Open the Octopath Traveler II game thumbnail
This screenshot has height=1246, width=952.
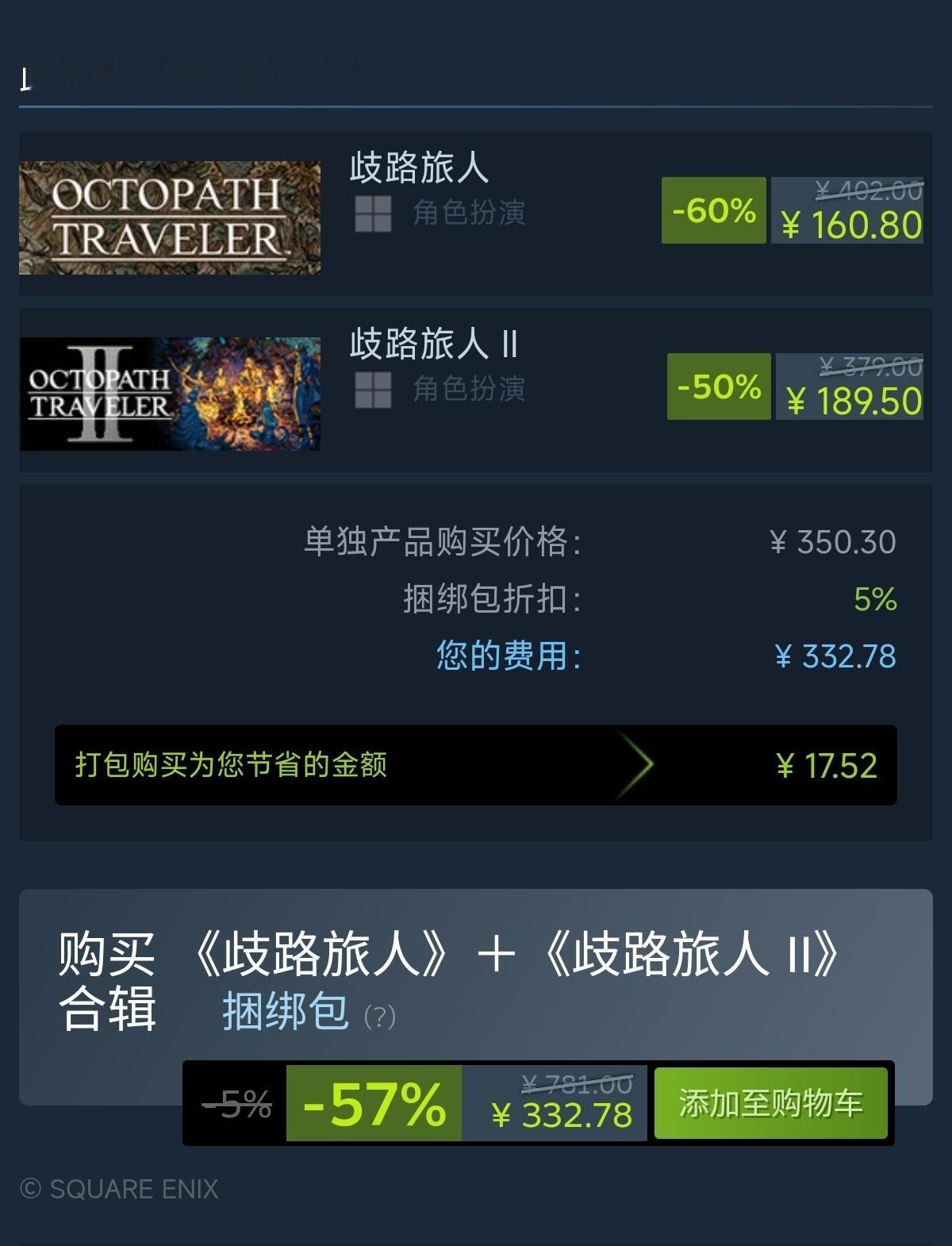(170, 394)
